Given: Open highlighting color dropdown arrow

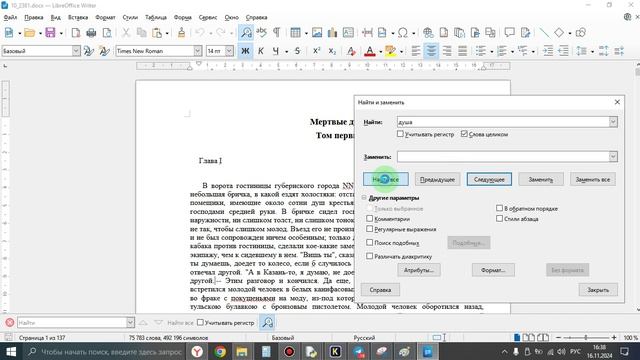Looking at the screenshot, I should pyautogui.click(x=401, y=51).
